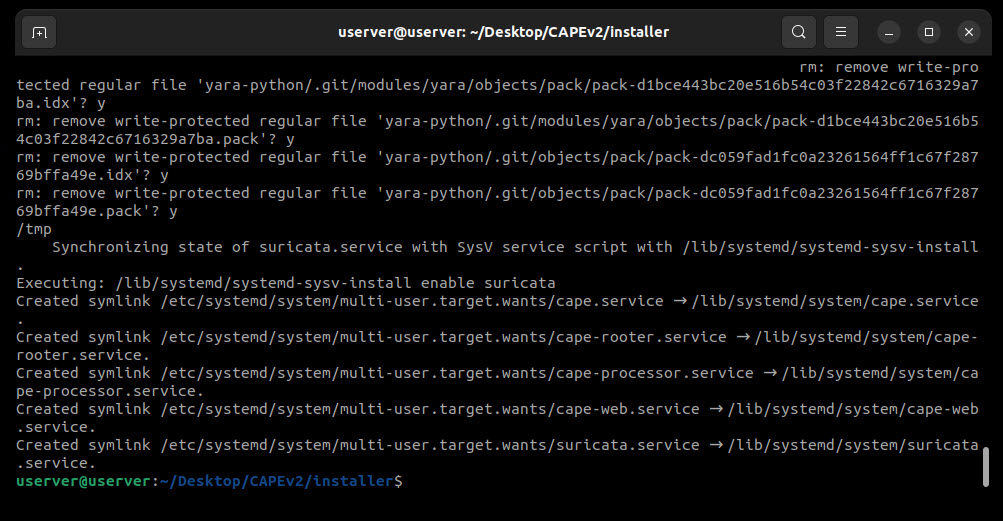
Task: Maximize the terminal window
Action: [x=929, y=32]
